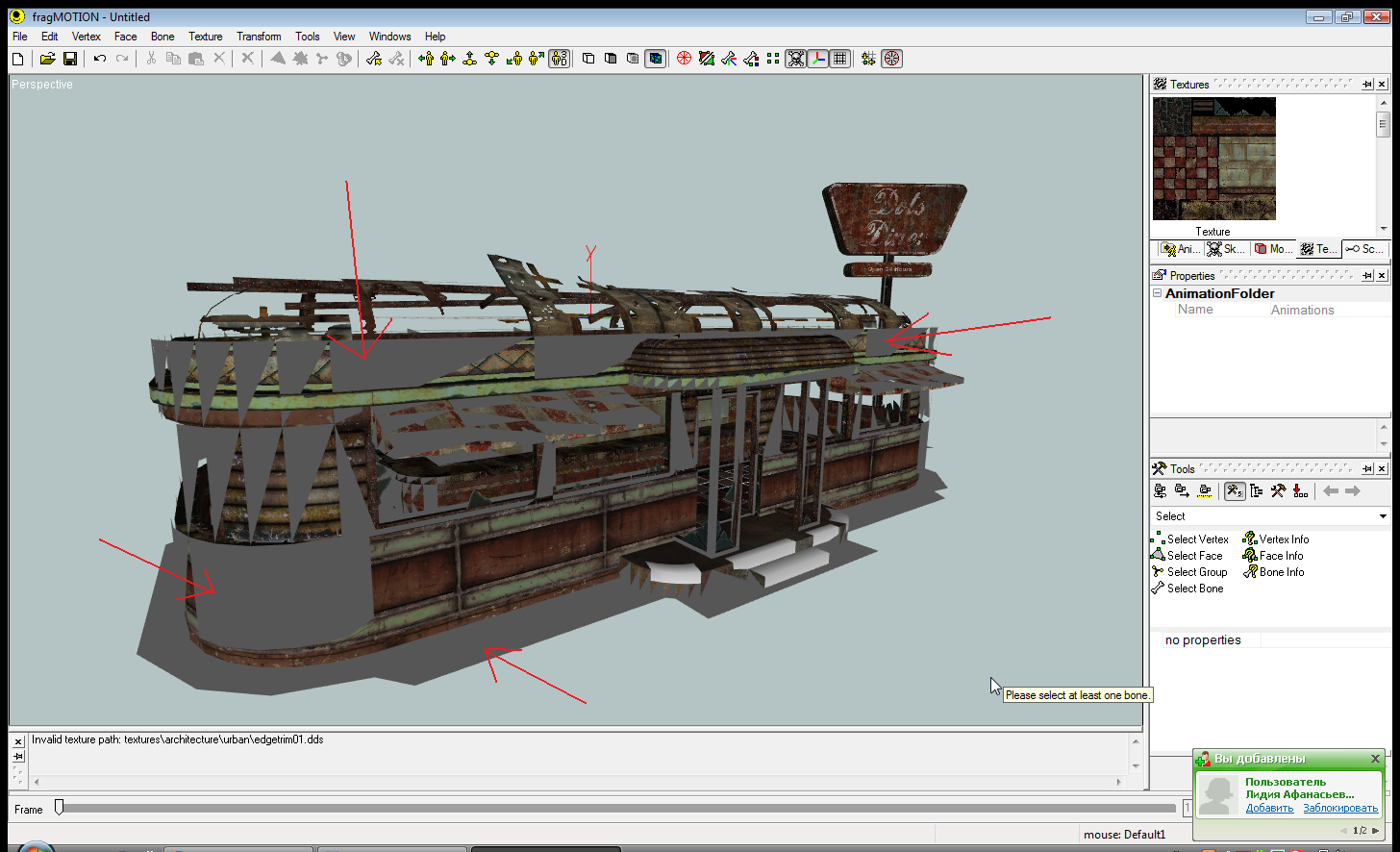Click the Undo arrow in the toolbar
The width and height of the screenshot is (1400, 852).
pos(99,59)
